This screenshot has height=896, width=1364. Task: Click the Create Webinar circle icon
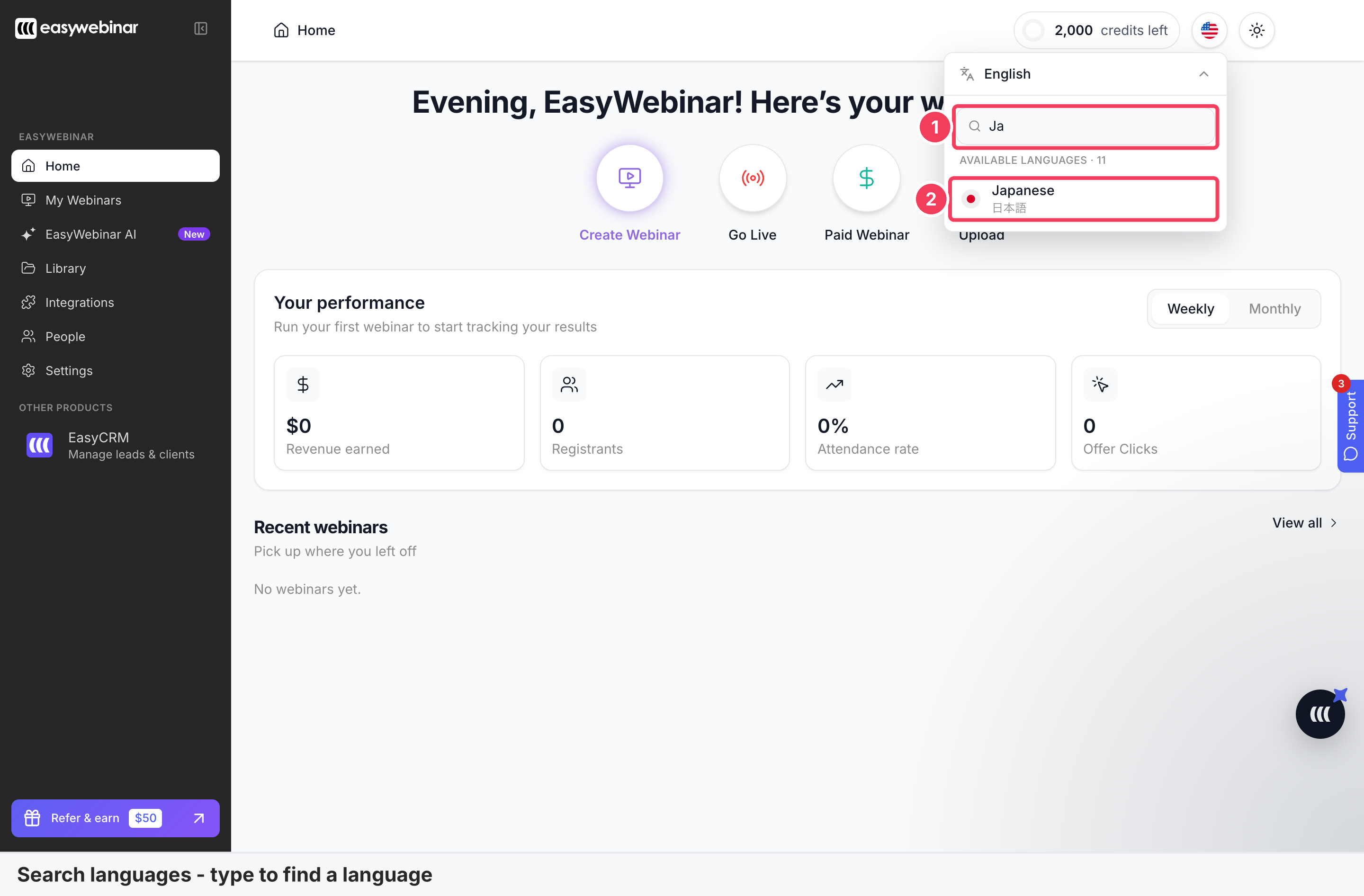[x=629, y=178]
